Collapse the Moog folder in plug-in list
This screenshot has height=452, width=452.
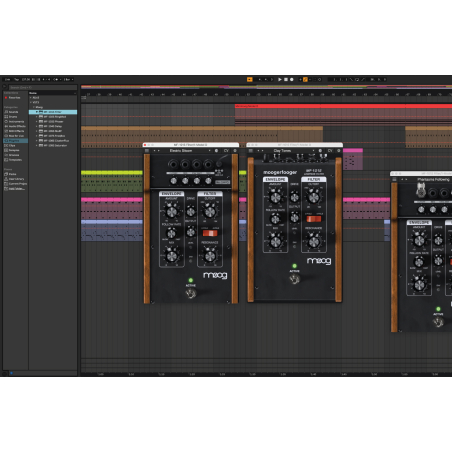(x=34, y=107)
